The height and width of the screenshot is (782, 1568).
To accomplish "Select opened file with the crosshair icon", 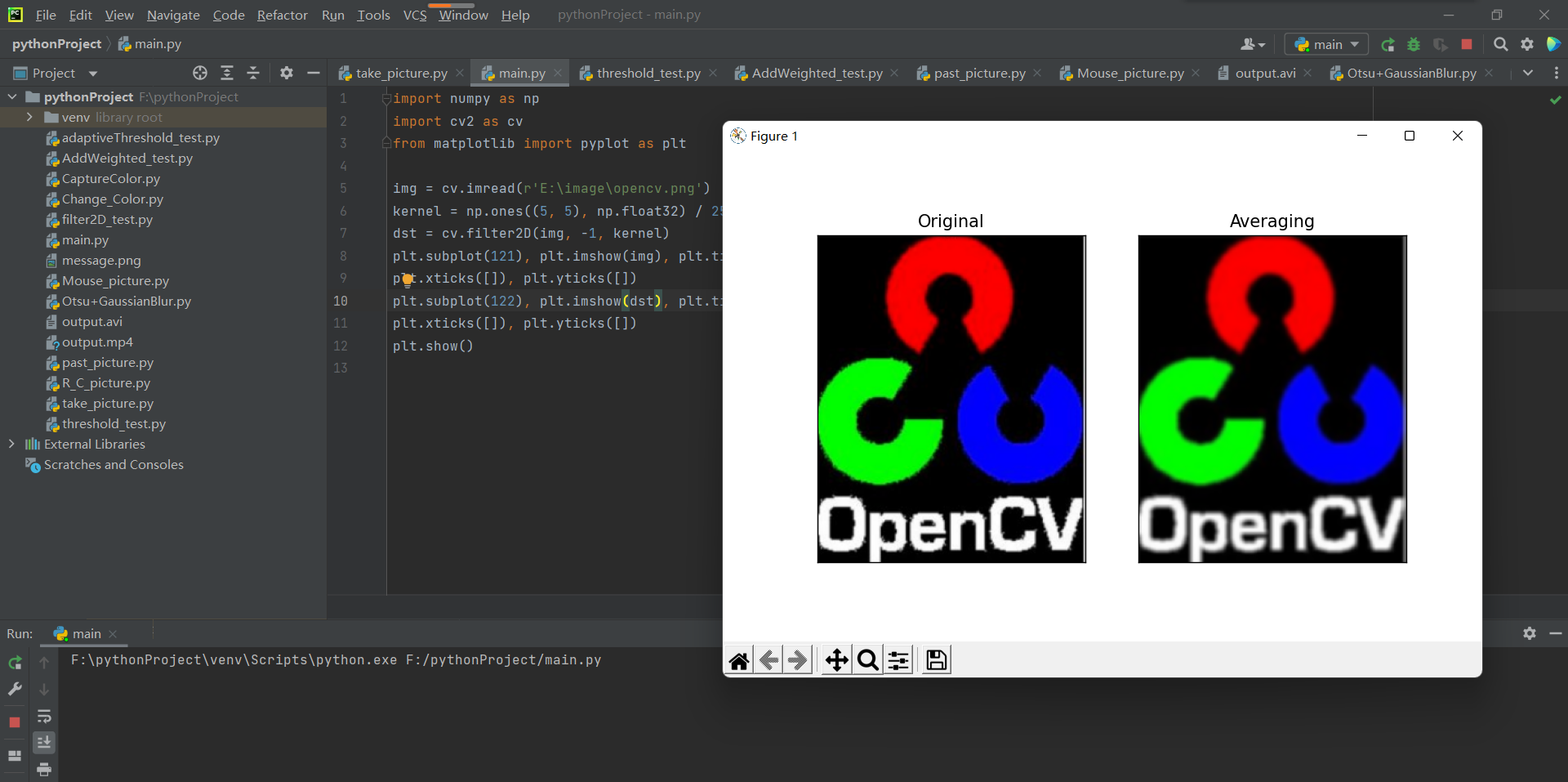I will [200, 73].
